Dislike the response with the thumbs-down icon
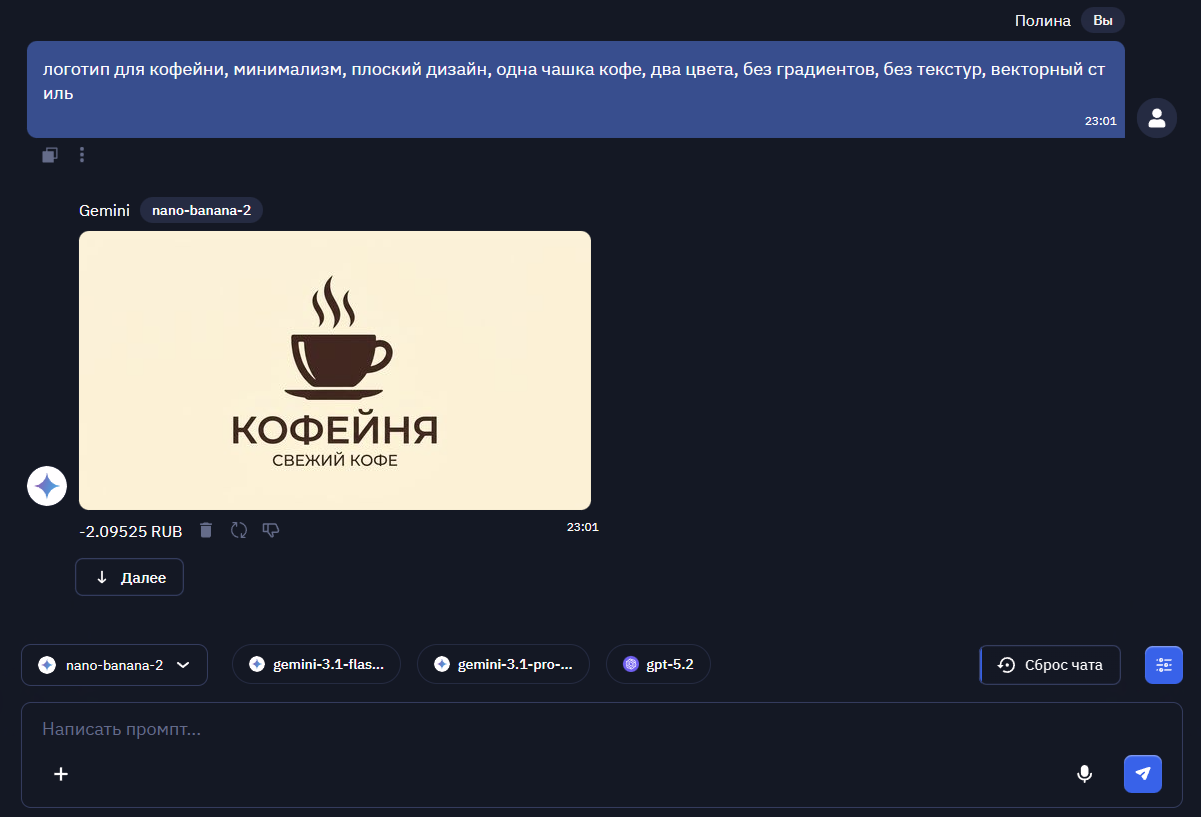The width and height of the screenshot is (1201, 817). (x=271, y=530)
